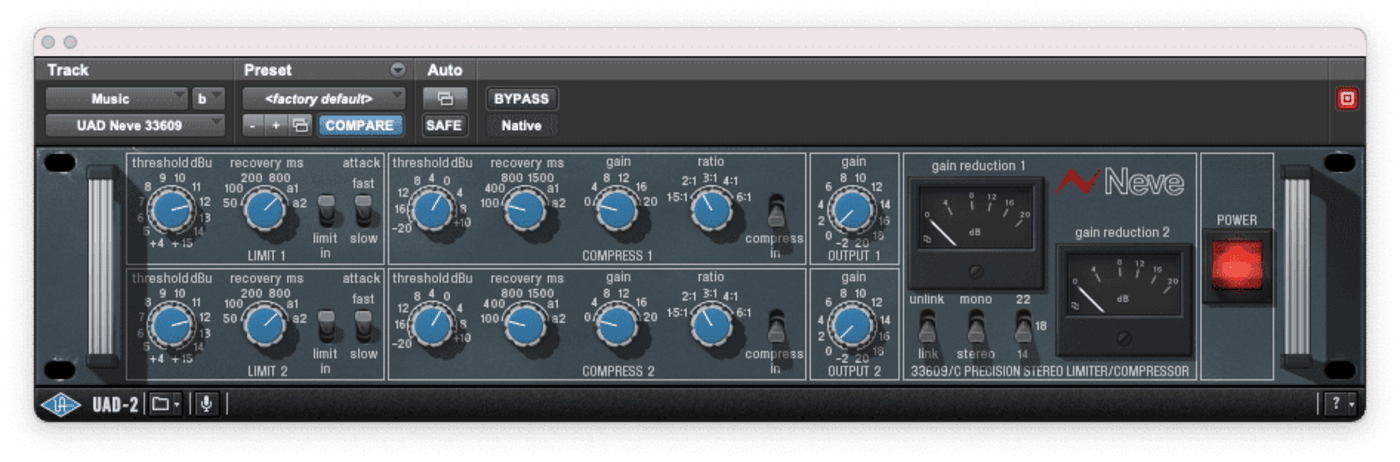Click the COMPRESS 1 ratio knob
The width and height of the screenshot is (1400, 462).
tap(711, 211)
